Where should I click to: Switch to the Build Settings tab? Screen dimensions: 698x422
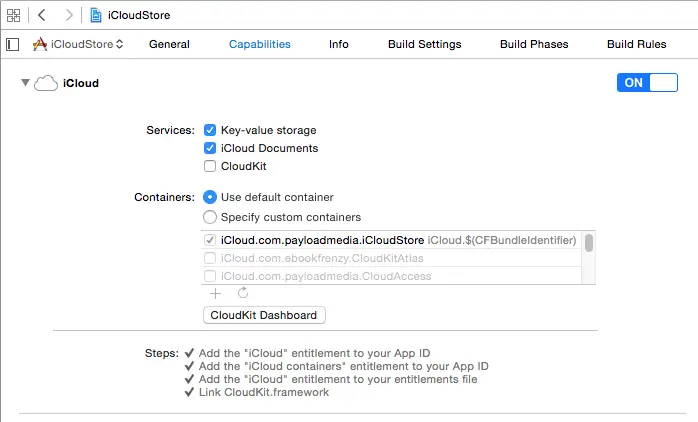425,44
